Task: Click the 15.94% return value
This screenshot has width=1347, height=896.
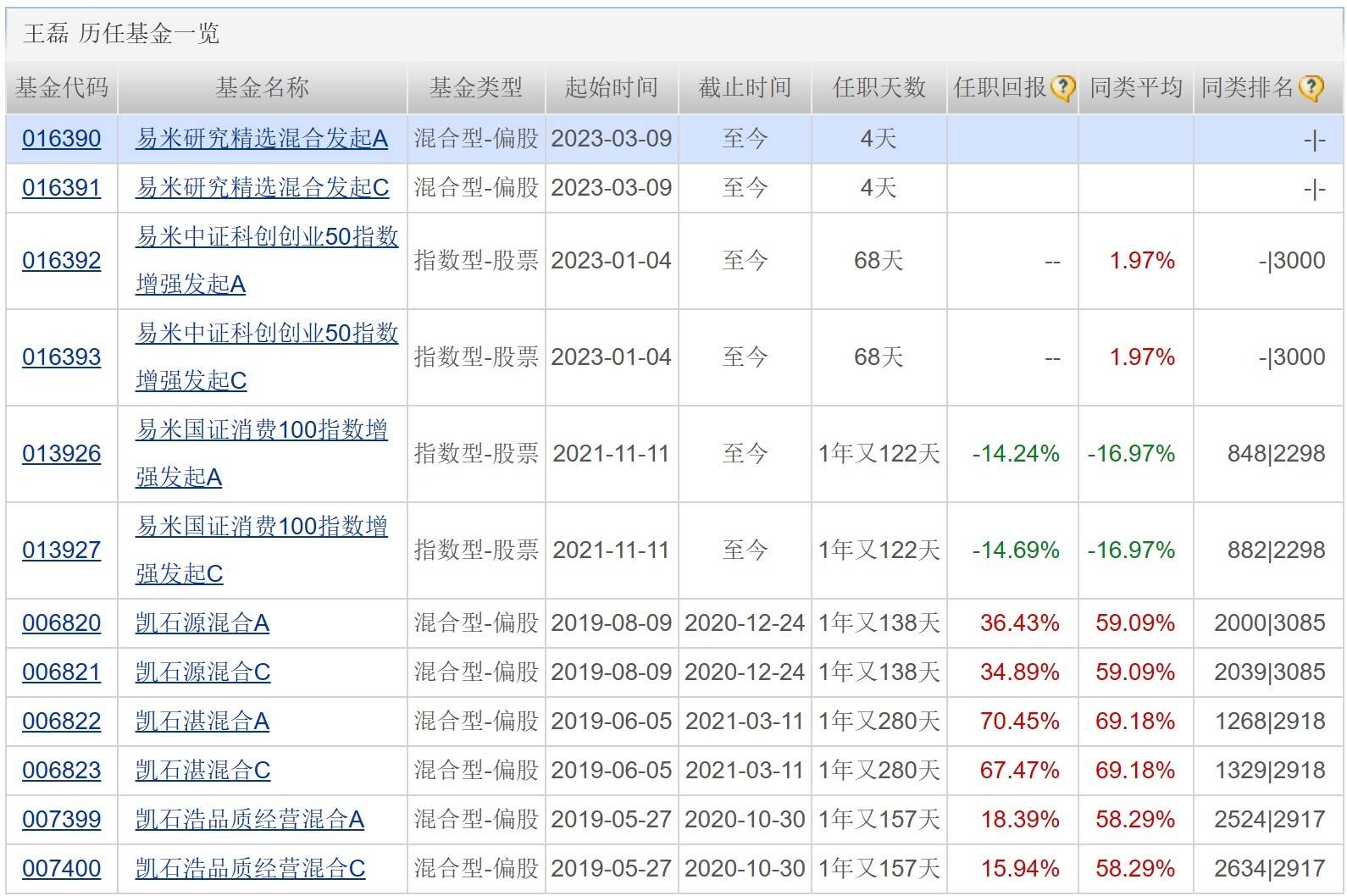Action: 1020,869
